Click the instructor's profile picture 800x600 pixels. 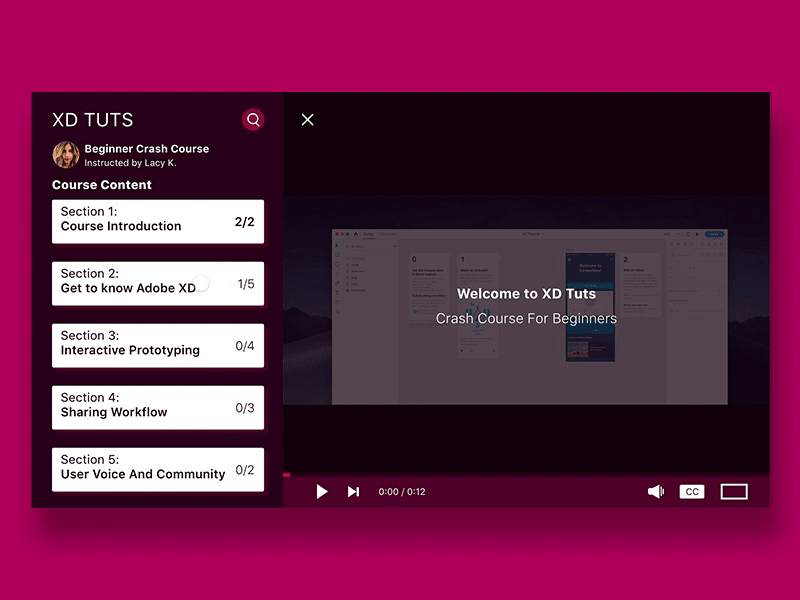click(x=66, y=153)
